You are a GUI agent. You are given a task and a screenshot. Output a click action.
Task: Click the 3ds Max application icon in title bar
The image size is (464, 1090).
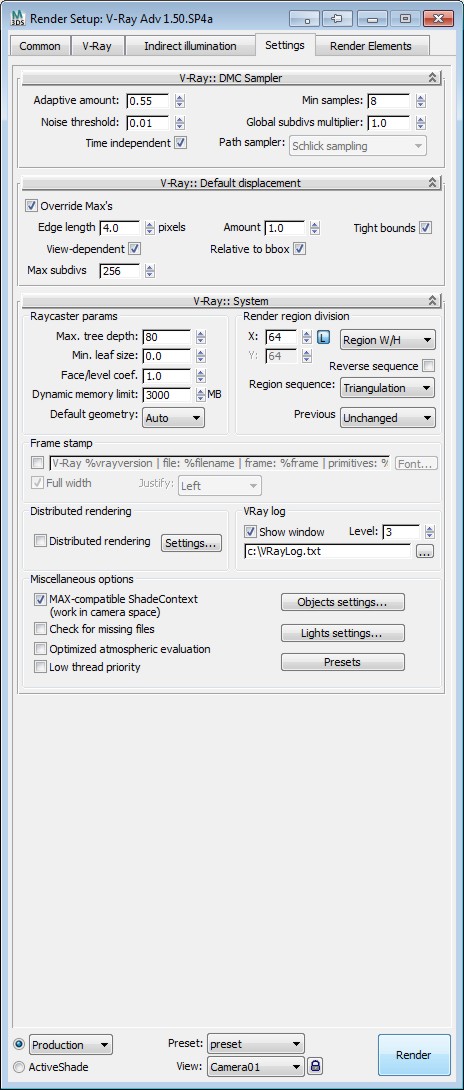17,17
